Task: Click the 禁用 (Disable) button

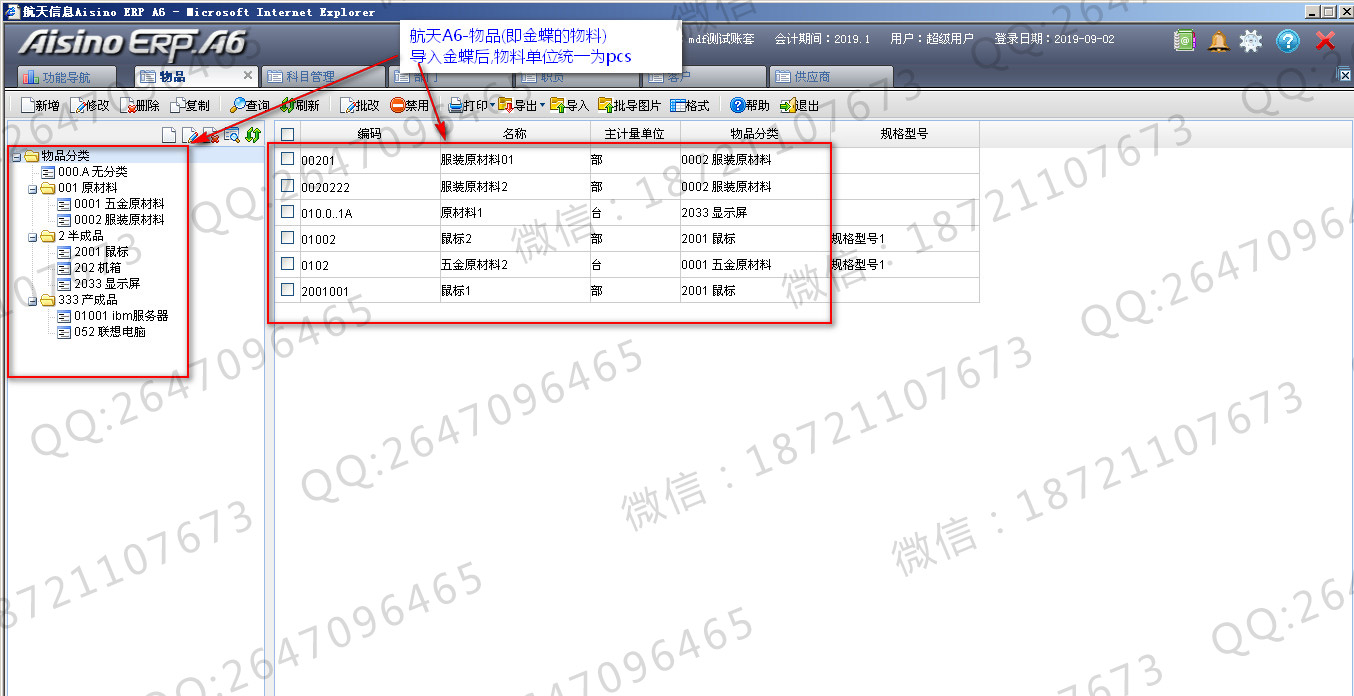Action: 409,105
